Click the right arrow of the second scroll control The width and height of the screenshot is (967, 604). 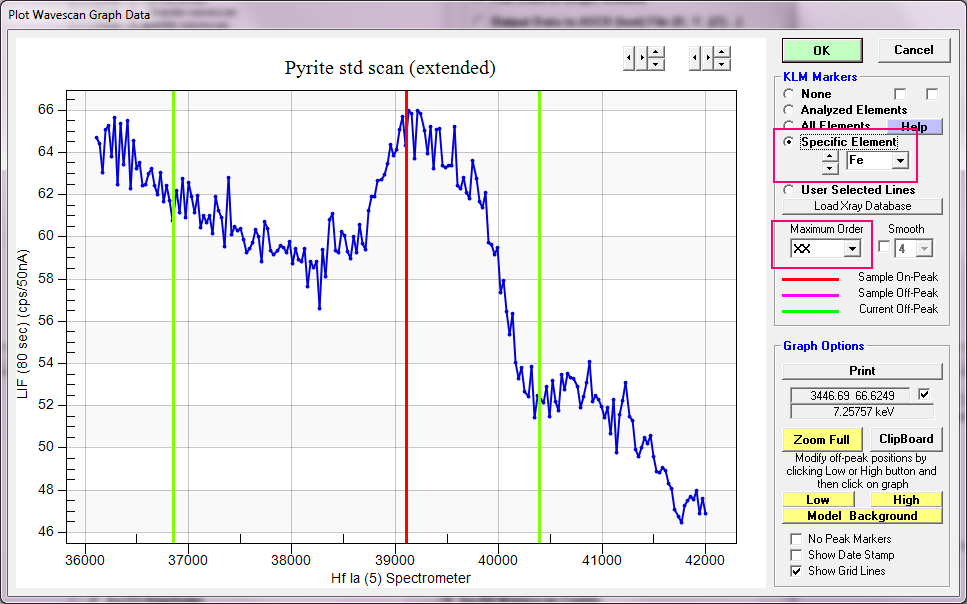click(x=707, y=58)
